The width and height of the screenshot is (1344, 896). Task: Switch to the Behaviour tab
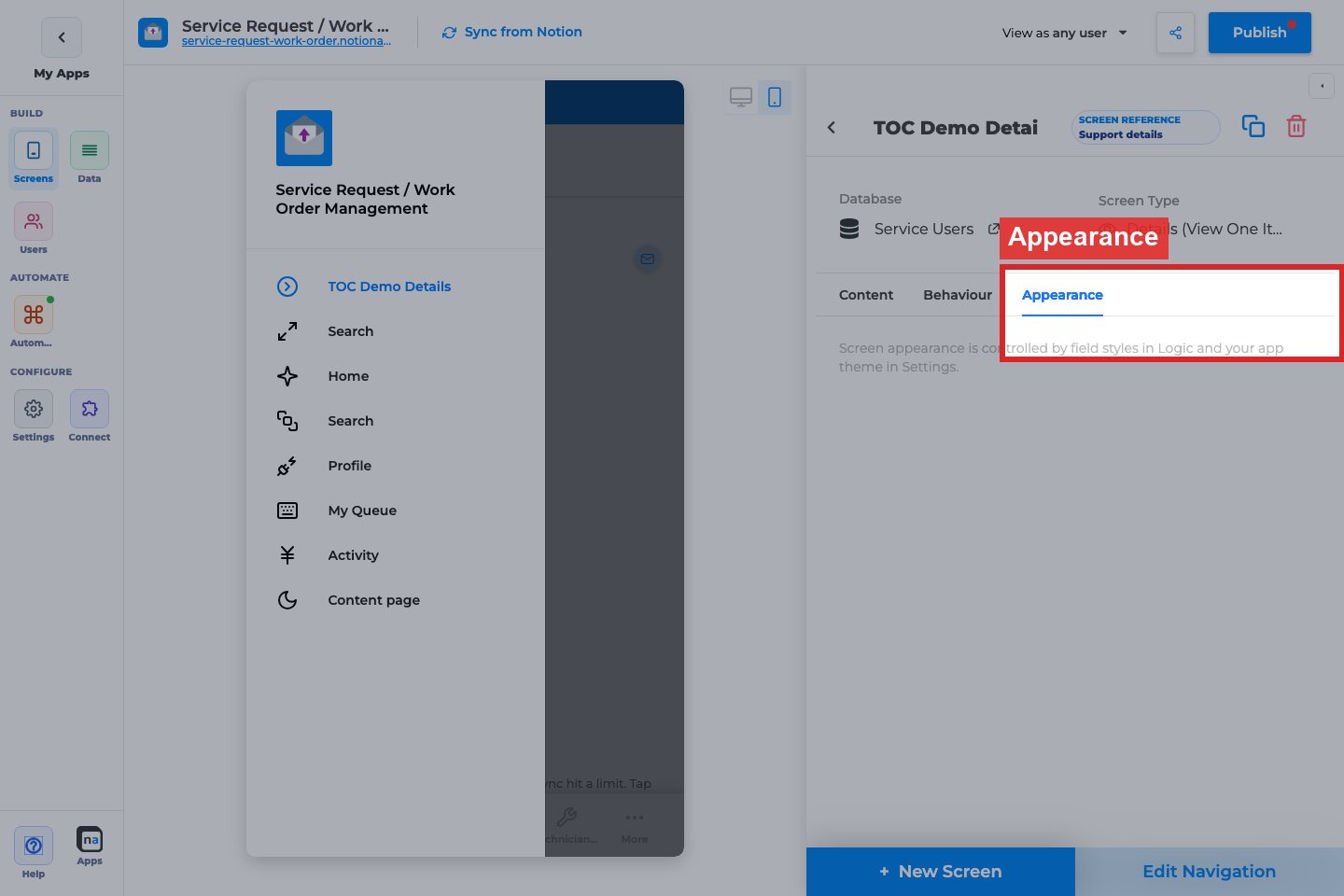[x=958, y=295]
